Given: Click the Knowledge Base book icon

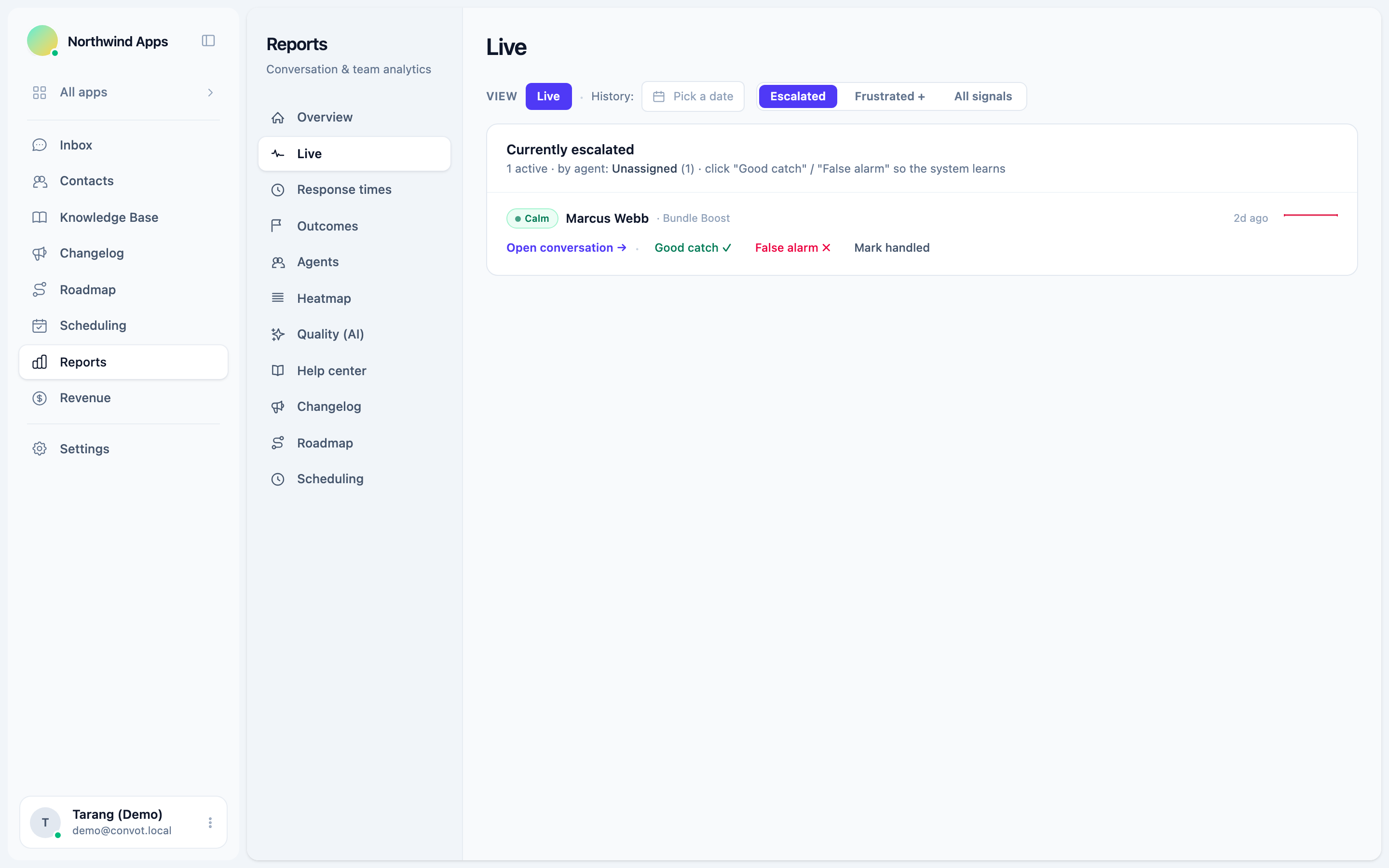Looking at the screenshot, I should point(40,217).
